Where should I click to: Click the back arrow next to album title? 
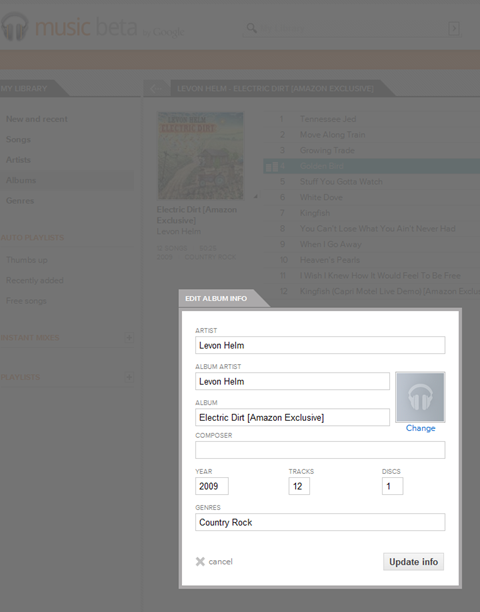point(156,89)
